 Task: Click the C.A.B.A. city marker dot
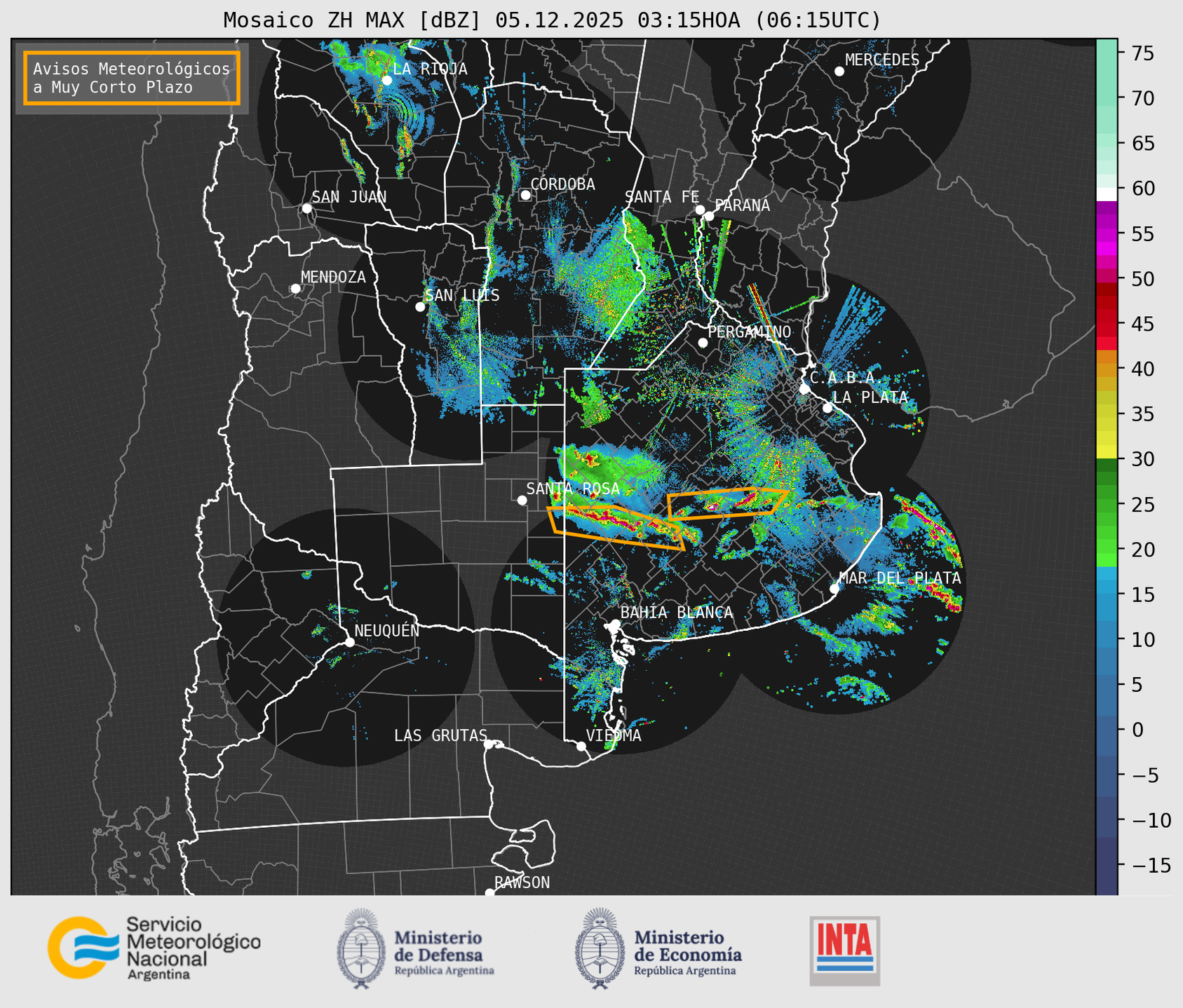click(x=804, y=389)
